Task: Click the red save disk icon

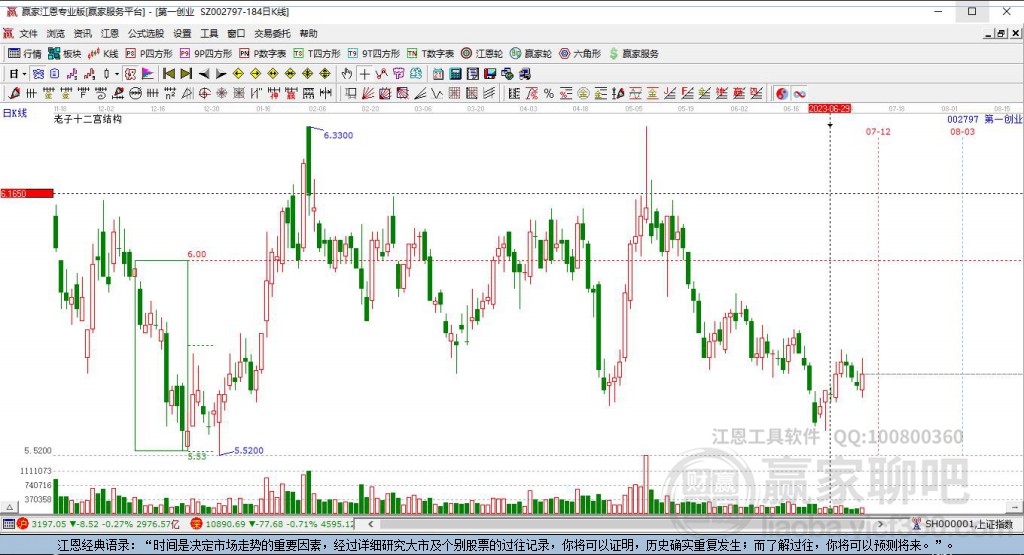Action: click(x=490, y=74)
